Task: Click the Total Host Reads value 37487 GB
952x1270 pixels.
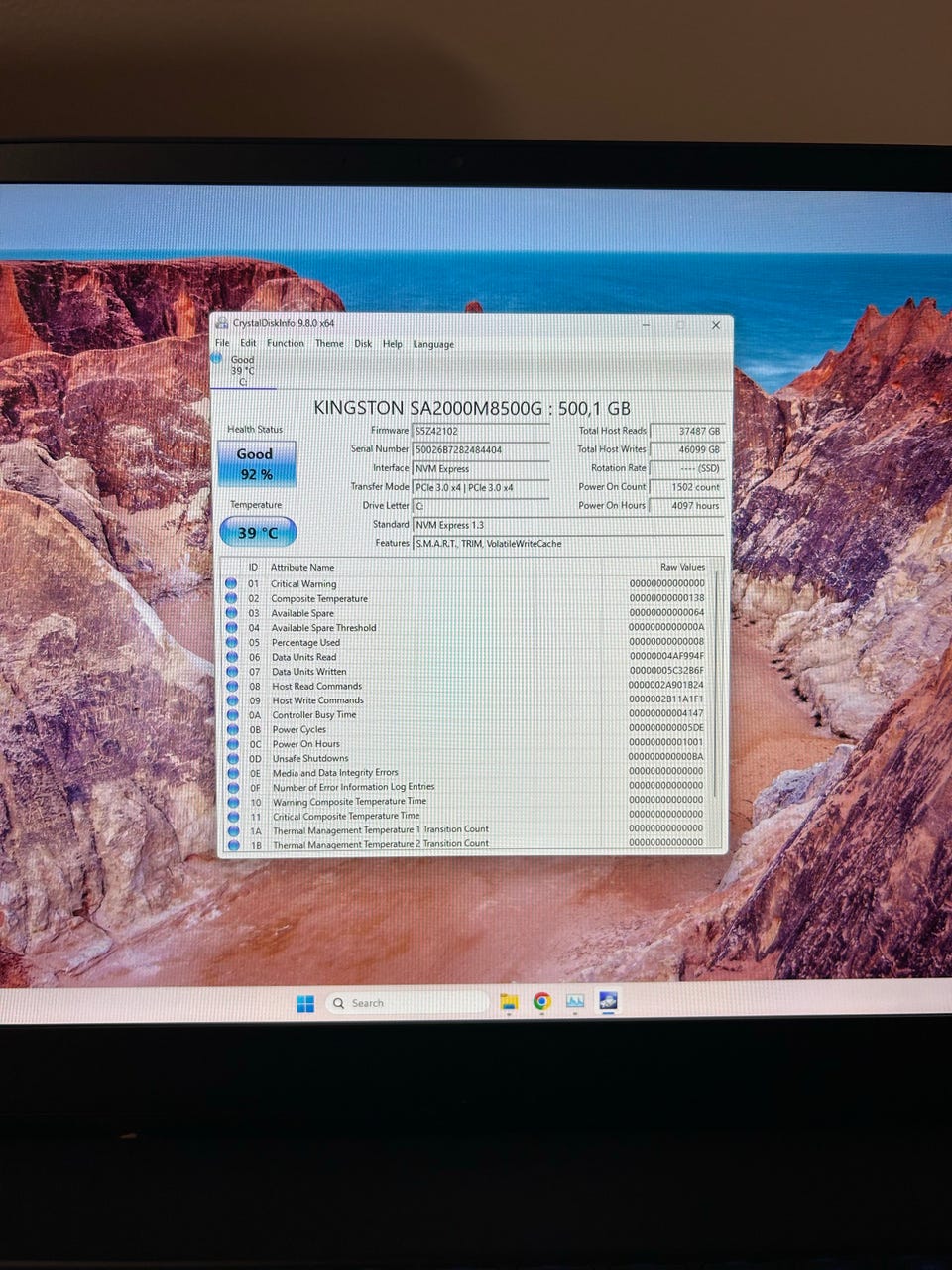Action: click(687, 431)
